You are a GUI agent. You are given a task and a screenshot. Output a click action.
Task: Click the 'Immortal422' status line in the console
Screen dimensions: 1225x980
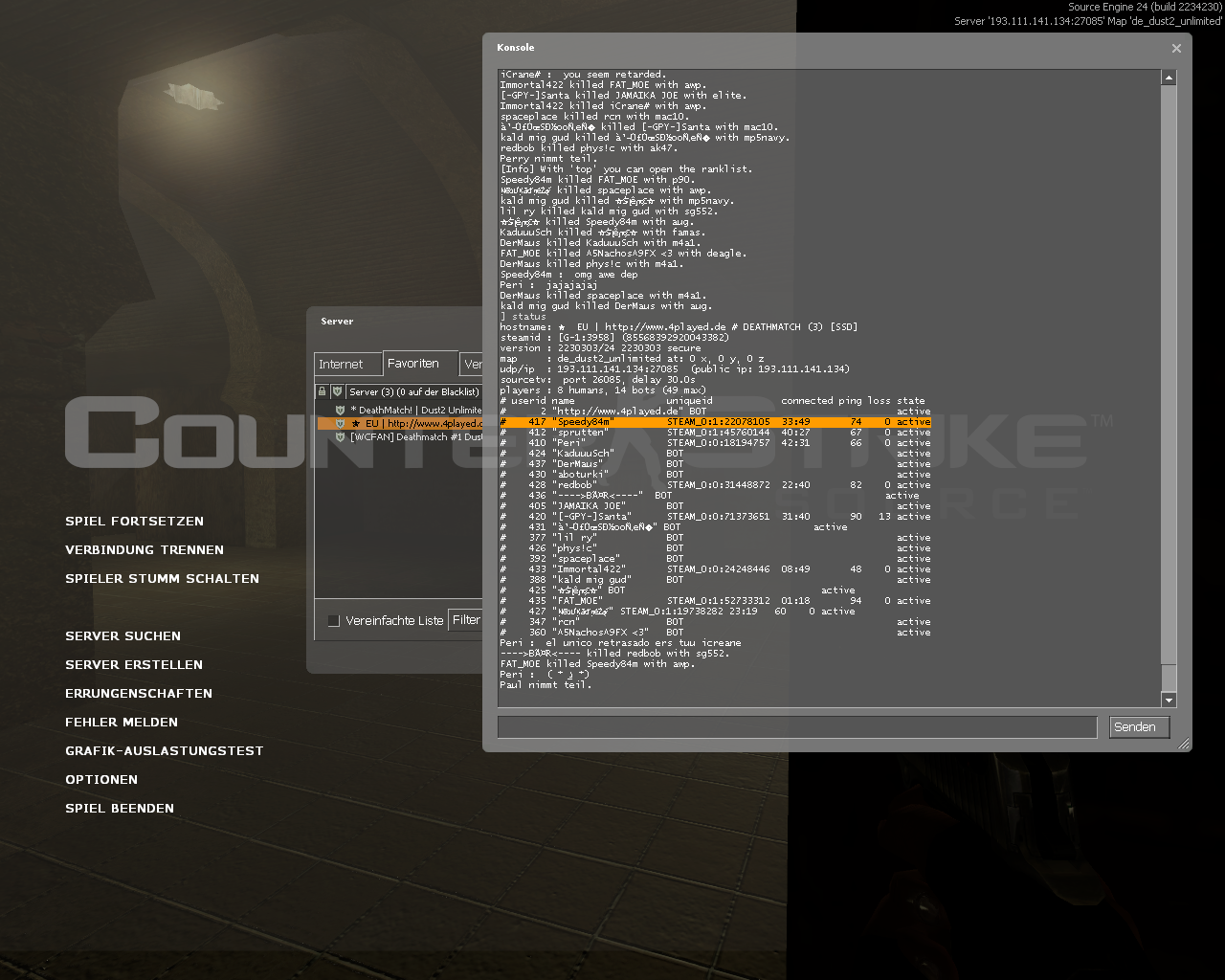pyautogui.click(x=715, y=569)
